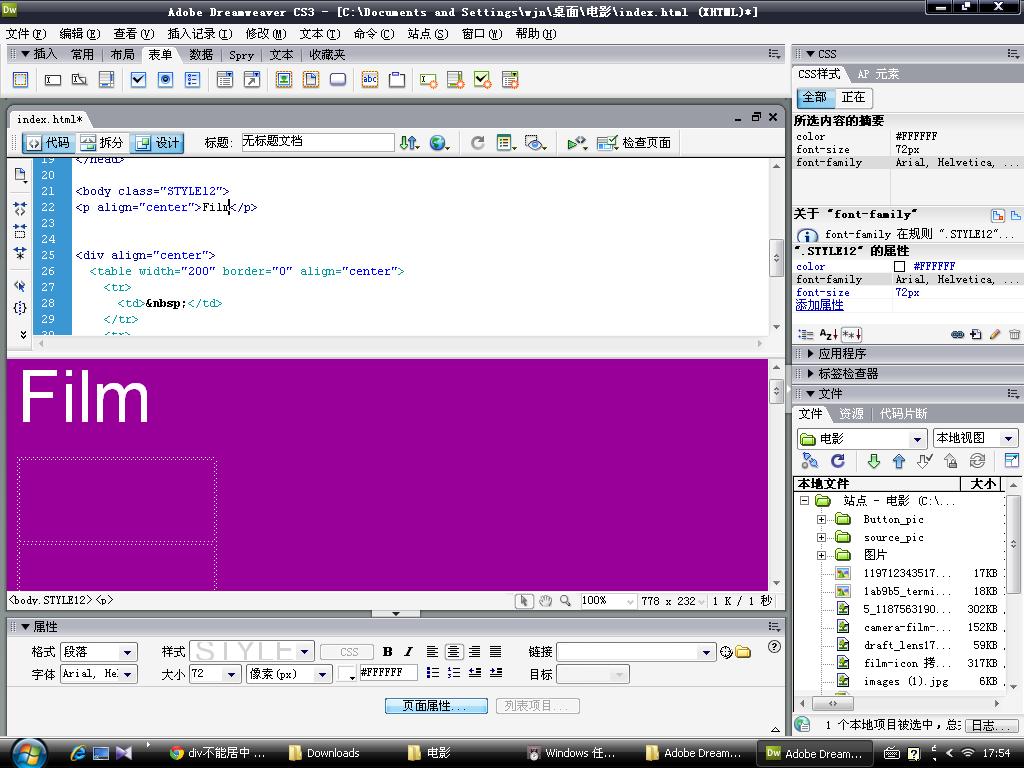This screenshot has height=768, width=1024.
Task: Click the 页面属性 button
Action: pos(436,706)
